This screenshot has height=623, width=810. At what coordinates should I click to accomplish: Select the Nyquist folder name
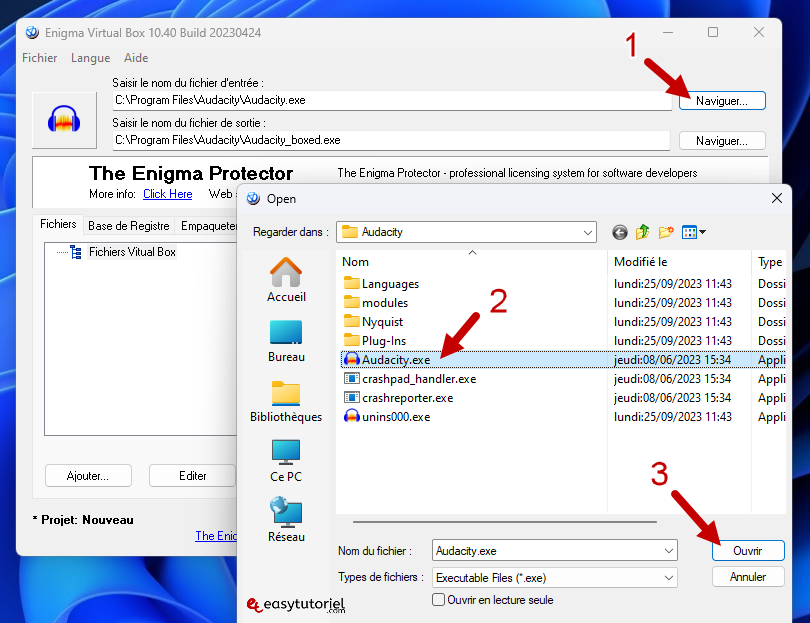click(382, 322)
